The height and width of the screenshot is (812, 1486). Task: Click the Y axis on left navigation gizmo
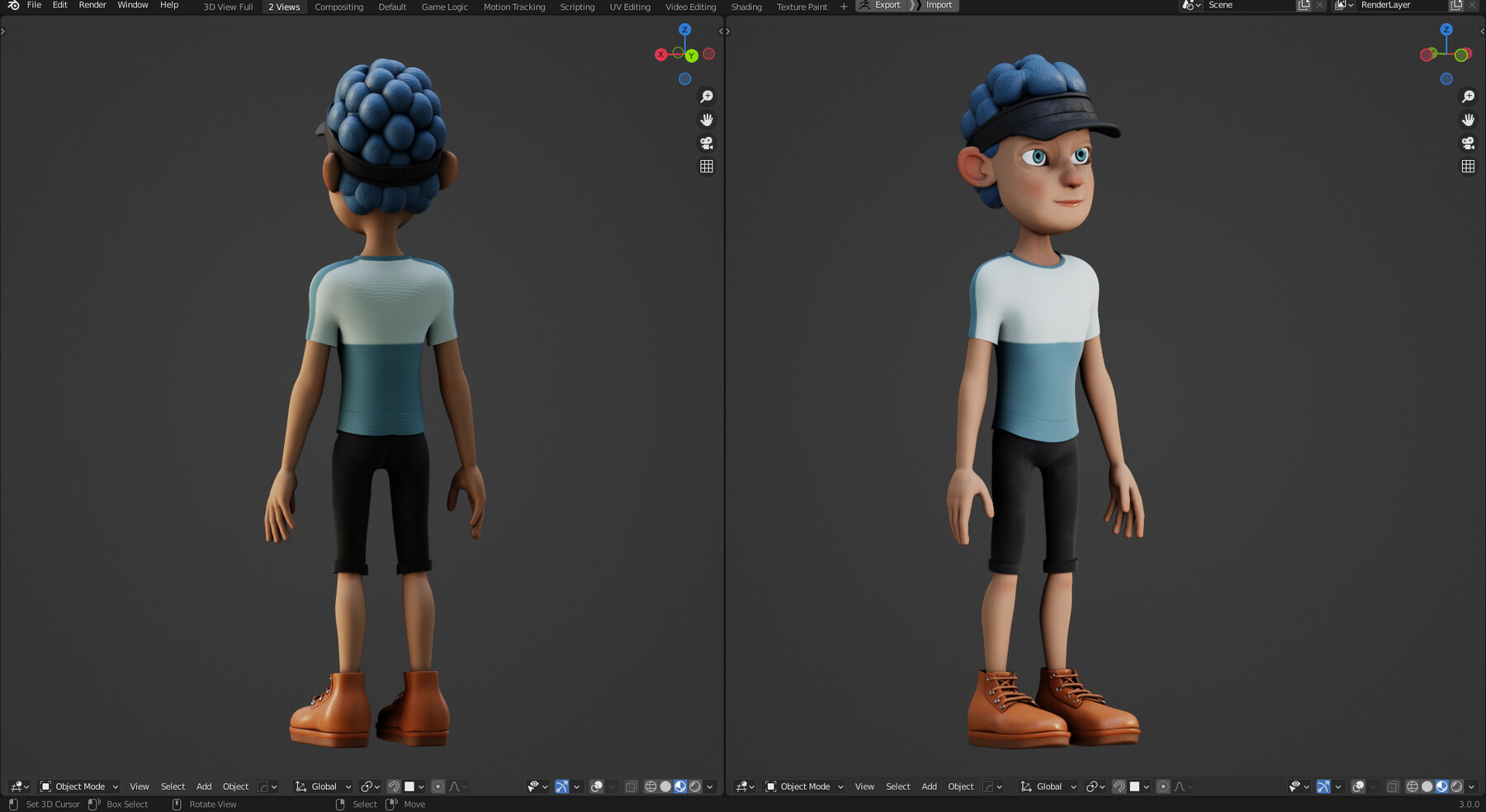692,55
